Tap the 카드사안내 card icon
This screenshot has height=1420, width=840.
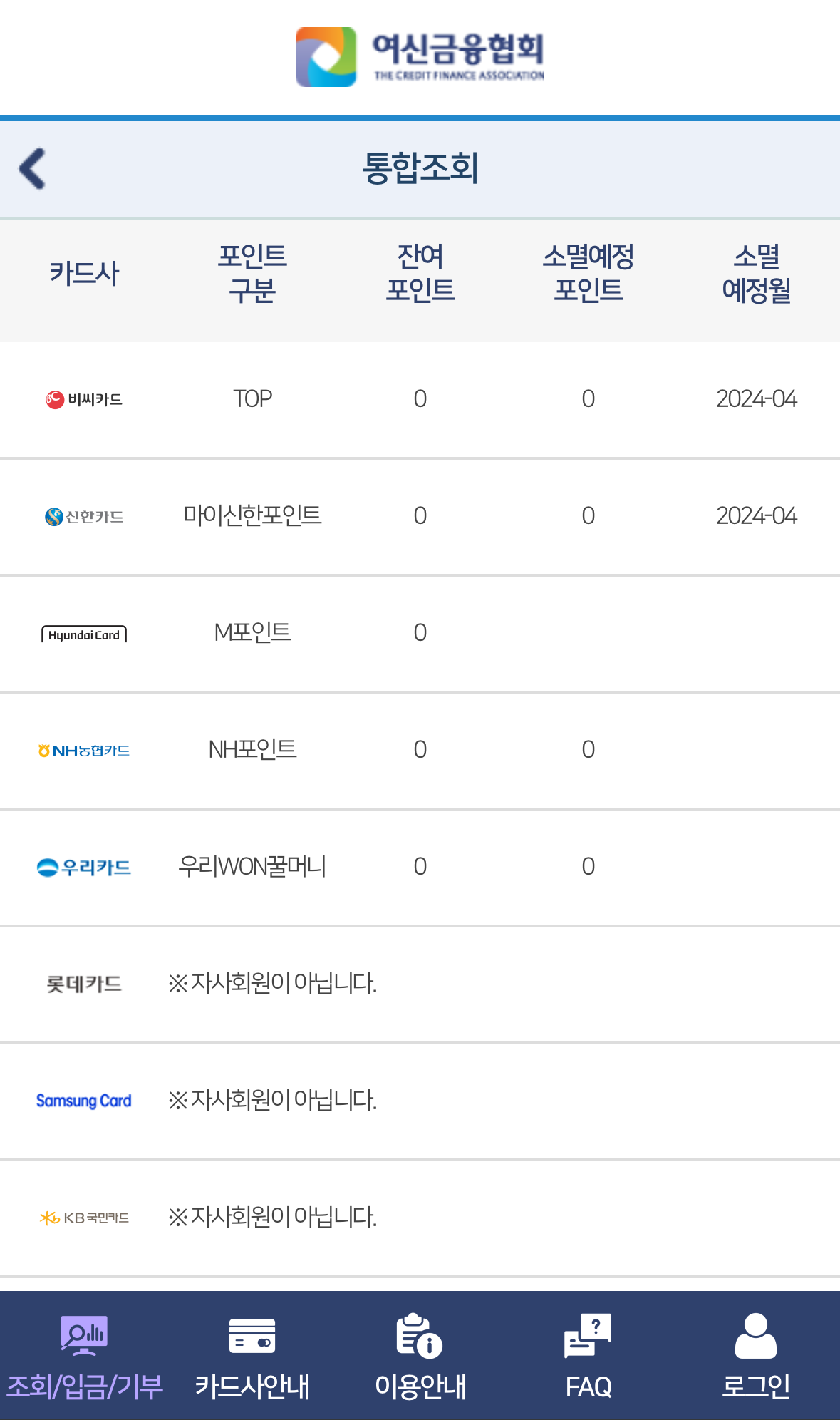coord(252,1335)
